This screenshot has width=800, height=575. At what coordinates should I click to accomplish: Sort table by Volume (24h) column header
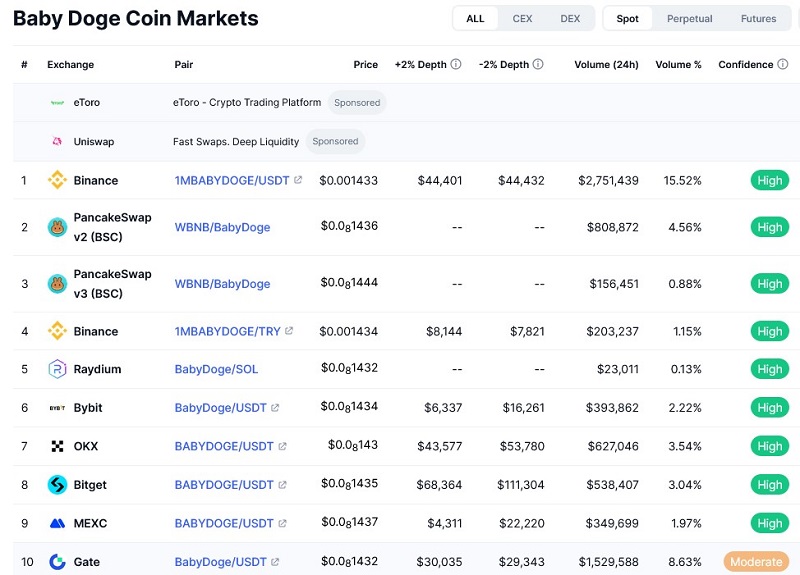[606, 64]
